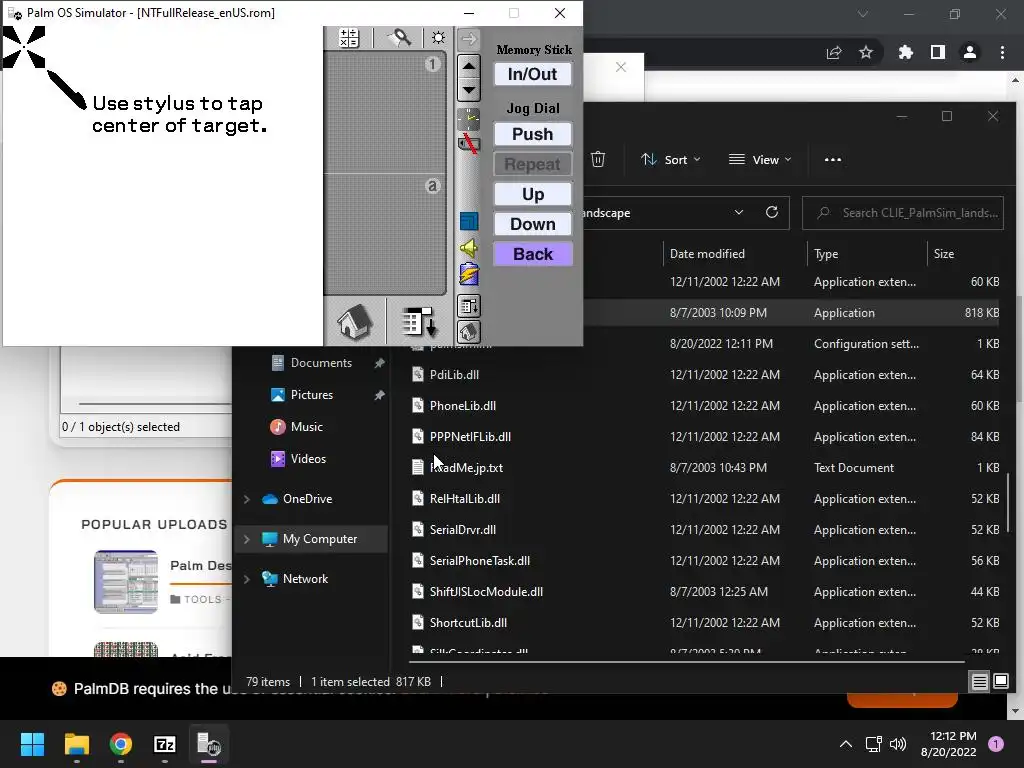Open Pictures in Explorer sidebar

312,394
